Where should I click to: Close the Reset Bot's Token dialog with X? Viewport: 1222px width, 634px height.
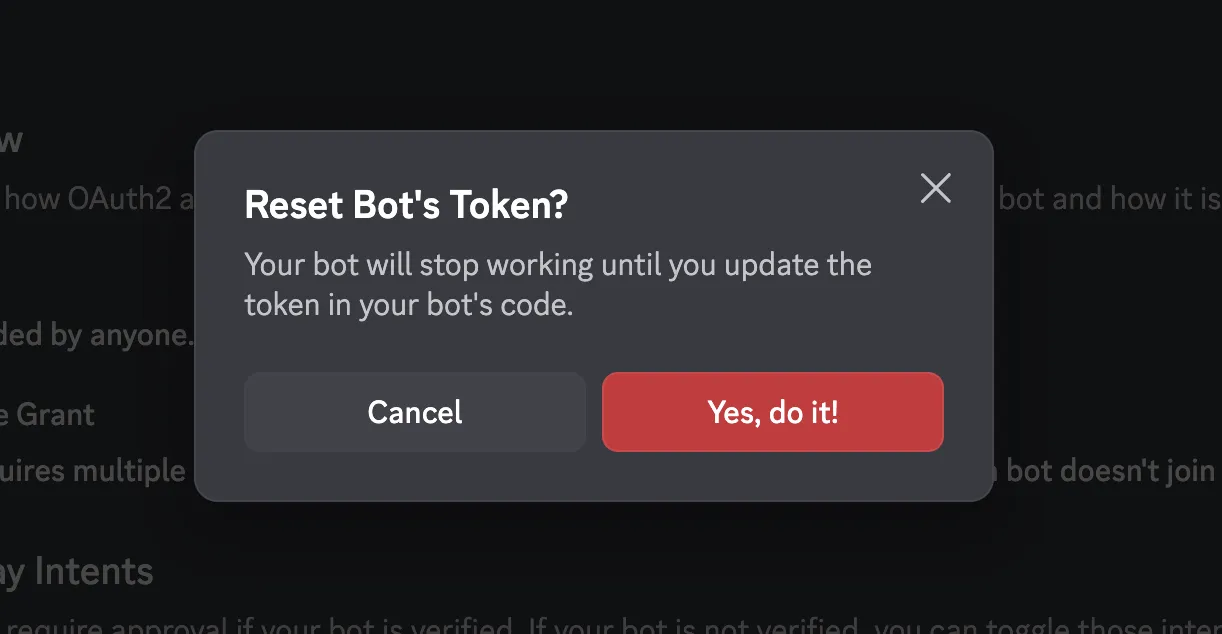coord(935,188)
